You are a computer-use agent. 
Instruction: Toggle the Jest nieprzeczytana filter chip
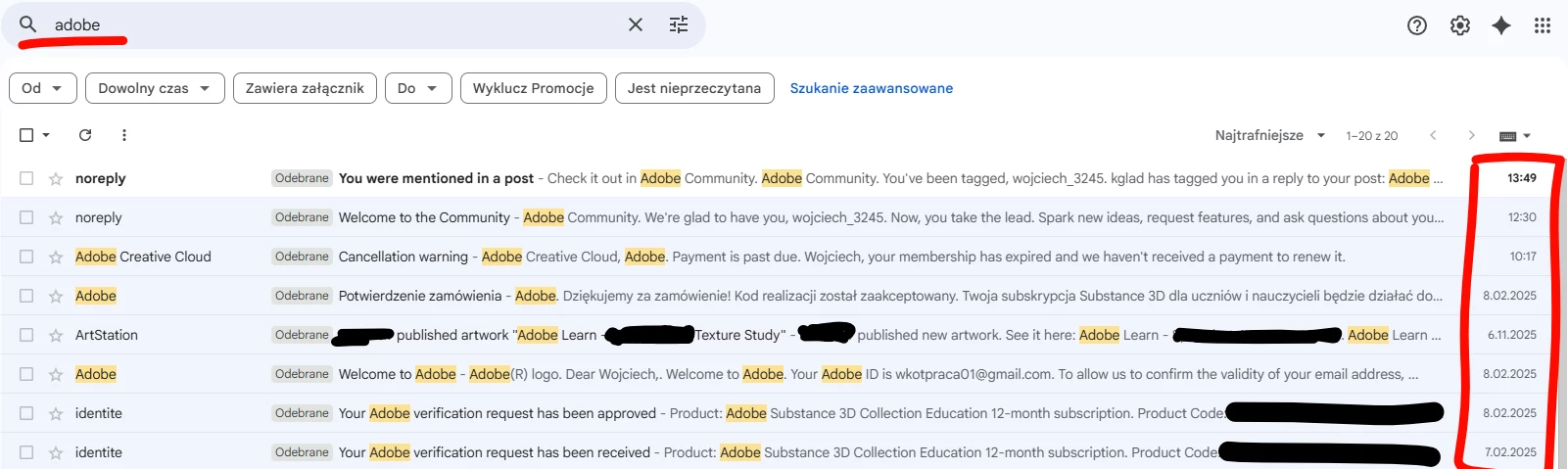(694, 88)
